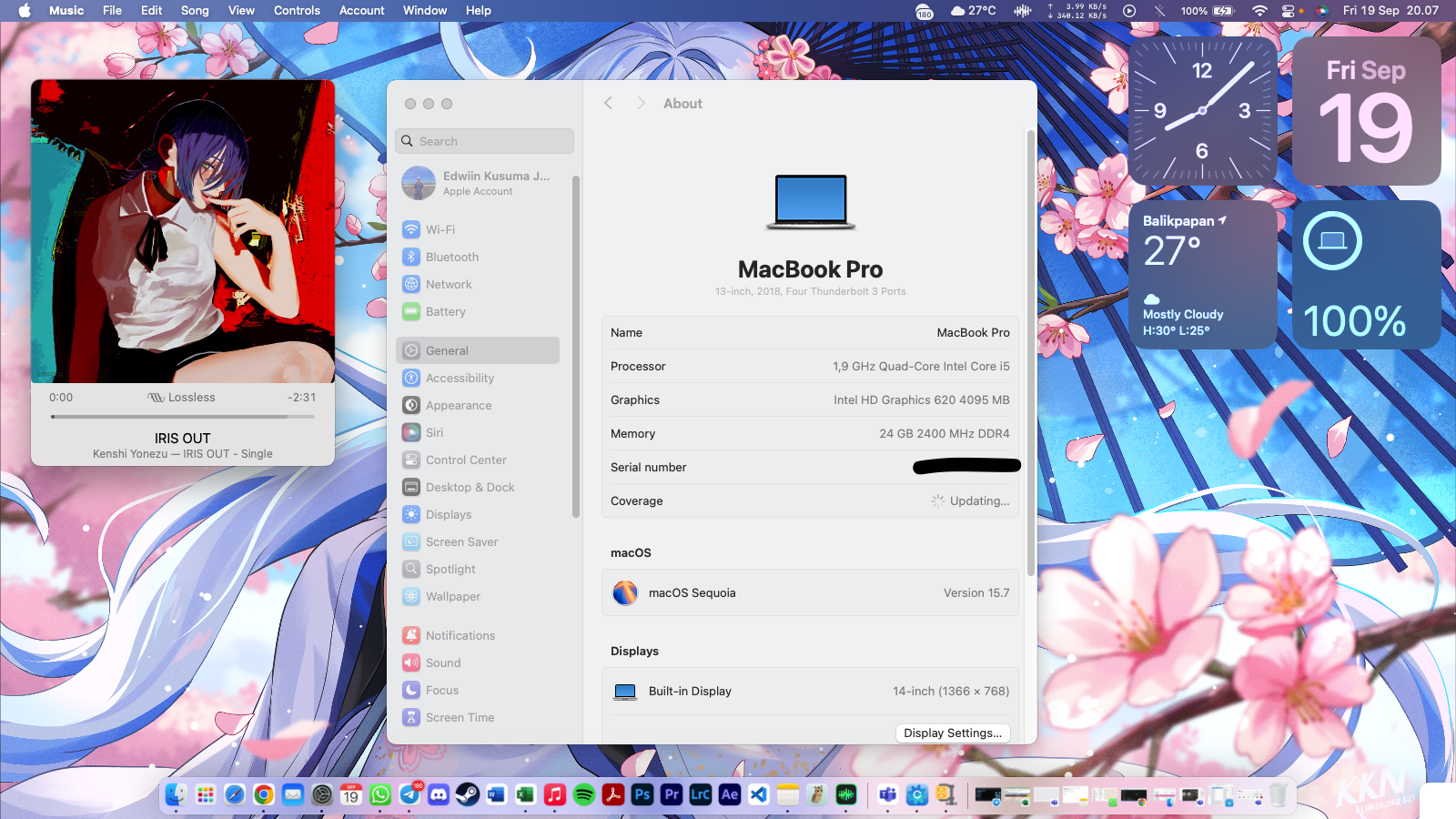
Task: Open Adobe Acrobat from the Dock
Action: (613, 794)
